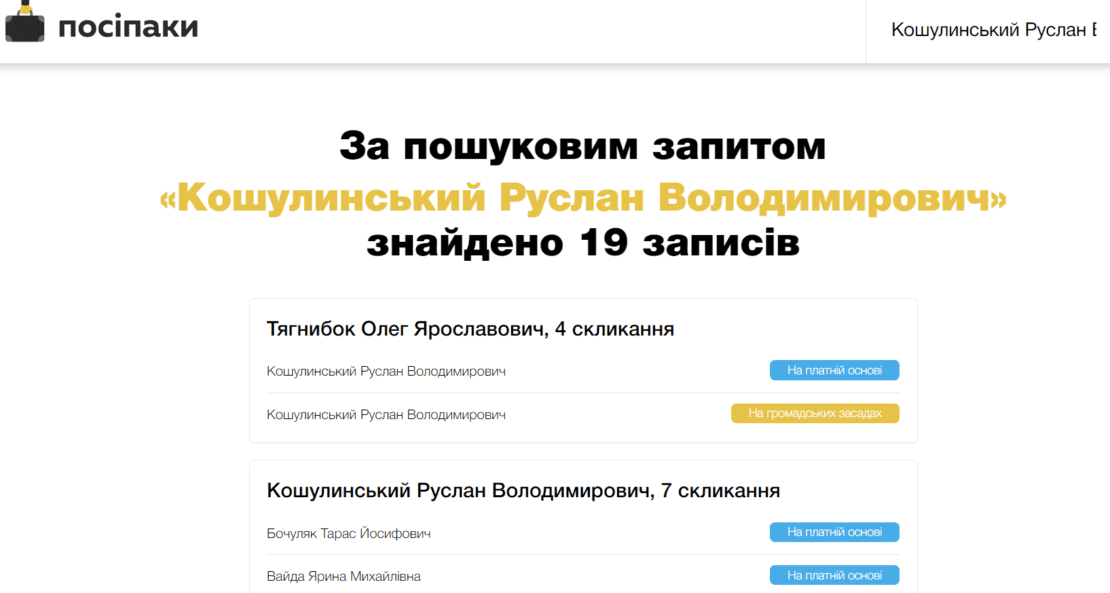This screenshot has width=1110, height=593.
Task: Click На платній основі badge for Вайда
Action: [x=835, y=575]
